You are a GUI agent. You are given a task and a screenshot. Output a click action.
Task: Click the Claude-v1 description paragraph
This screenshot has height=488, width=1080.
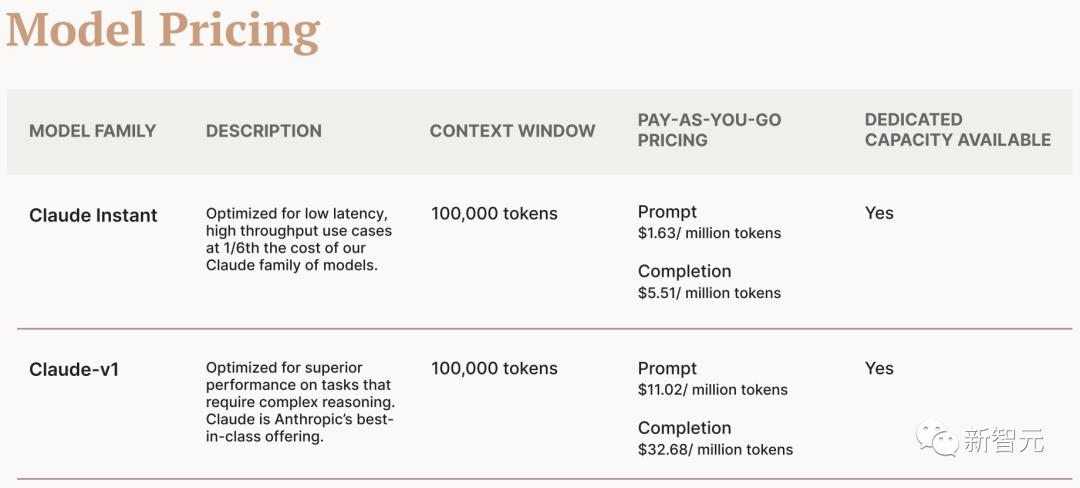[x=300, y=402]
